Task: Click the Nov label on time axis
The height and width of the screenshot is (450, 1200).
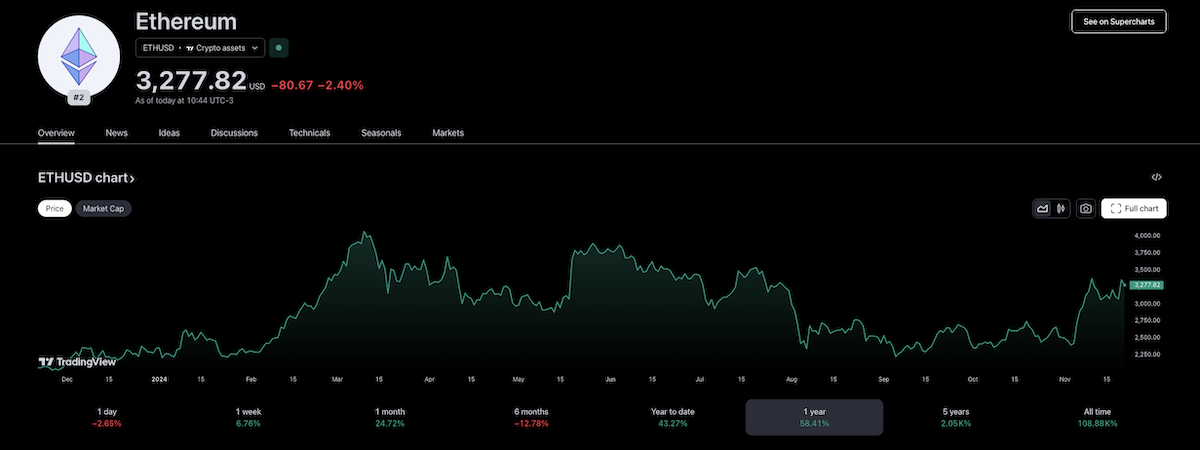Action: point(1066,380)
